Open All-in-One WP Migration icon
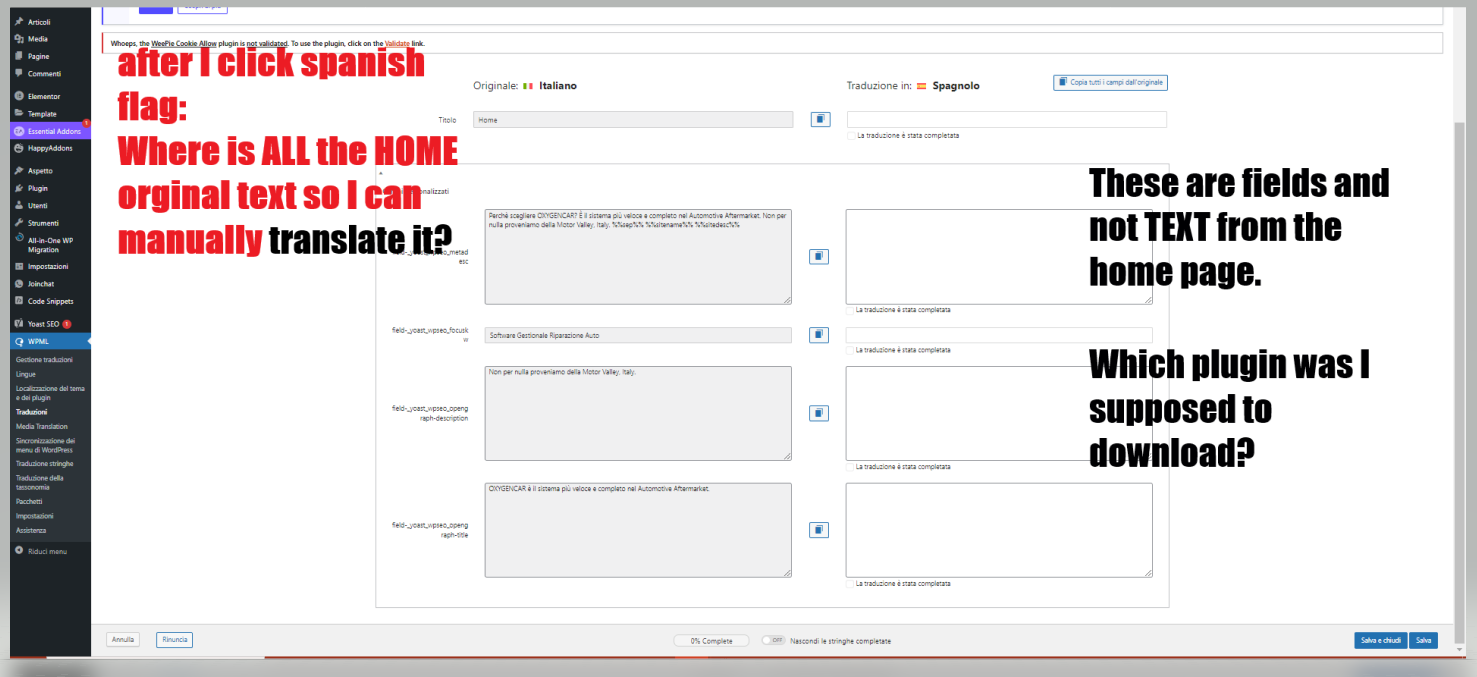1477x677 pixels. (19, 238)
